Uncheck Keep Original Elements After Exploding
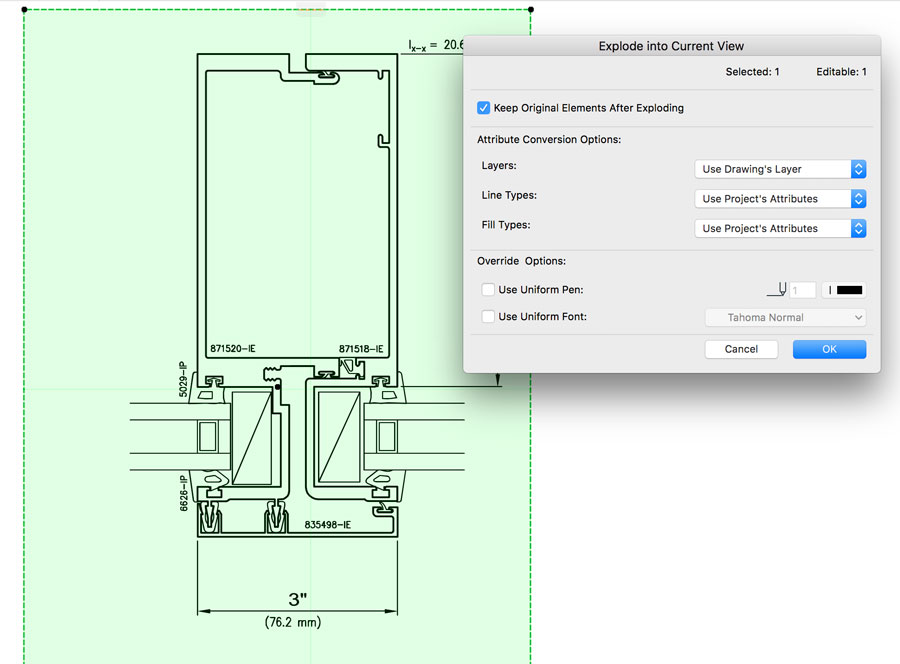The width and height of the screenshot is (900, 664). [x=484, y=108]
